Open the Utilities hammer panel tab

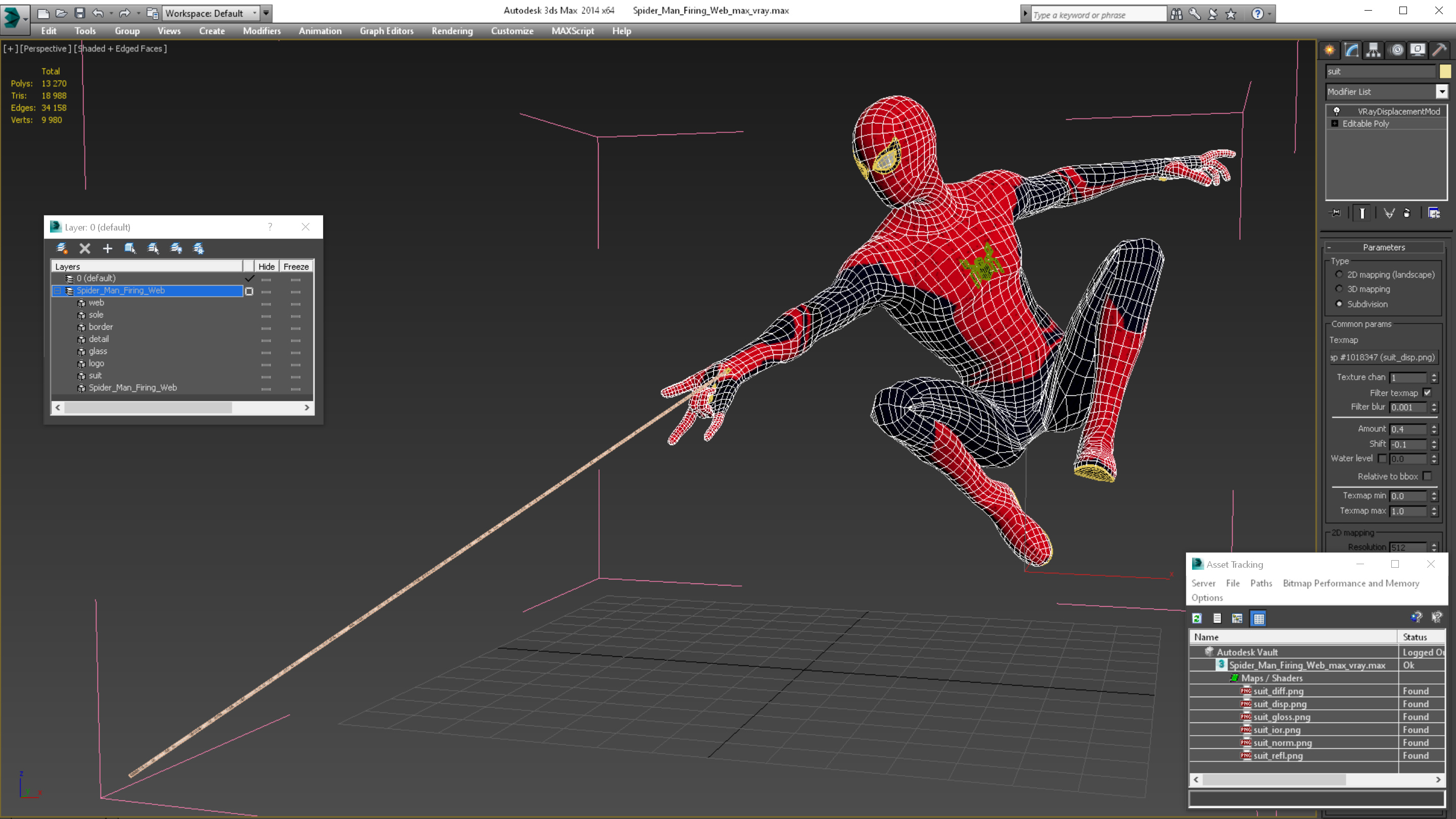[x=1439, y=51]
